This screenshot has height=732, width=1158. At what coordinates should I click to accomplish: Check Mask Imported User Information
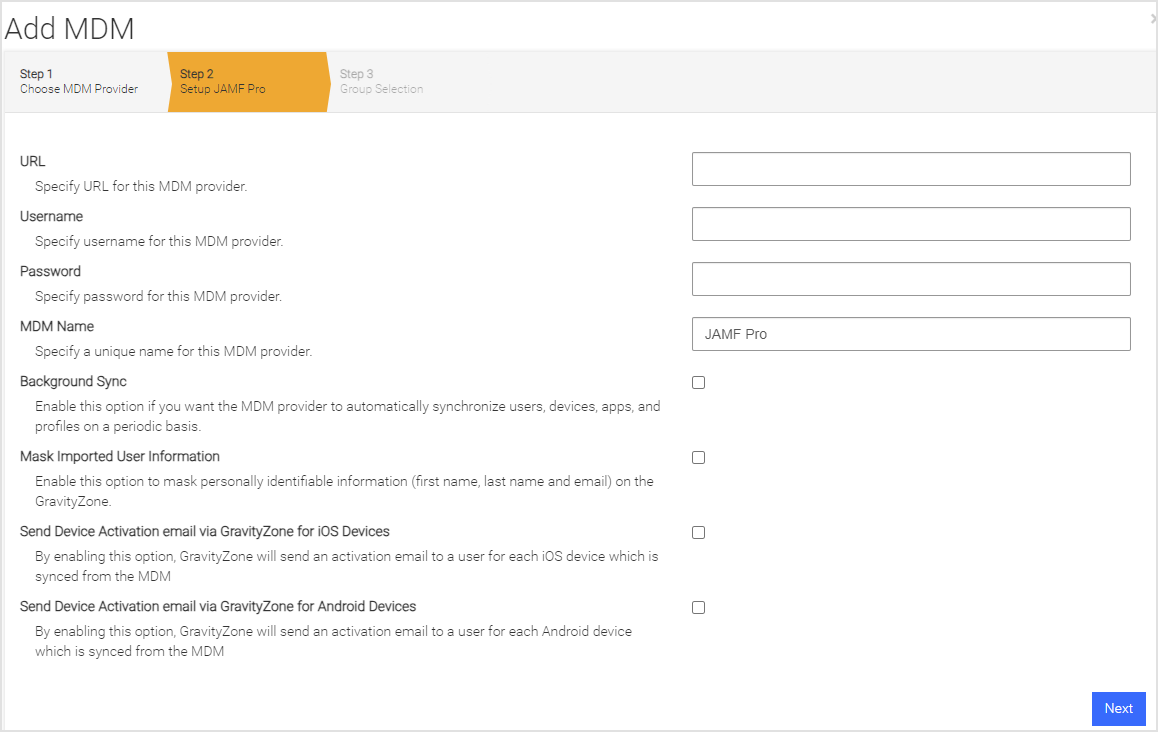point(698,457)
